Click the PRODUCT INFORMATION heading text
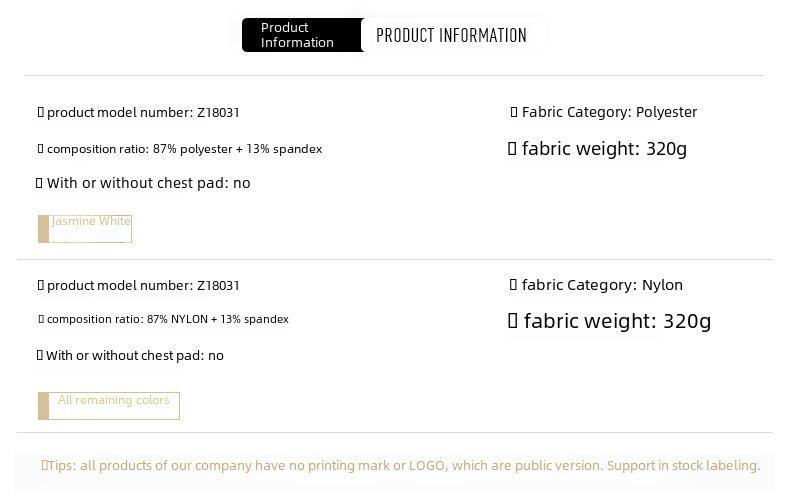 (x=451, y=35)
